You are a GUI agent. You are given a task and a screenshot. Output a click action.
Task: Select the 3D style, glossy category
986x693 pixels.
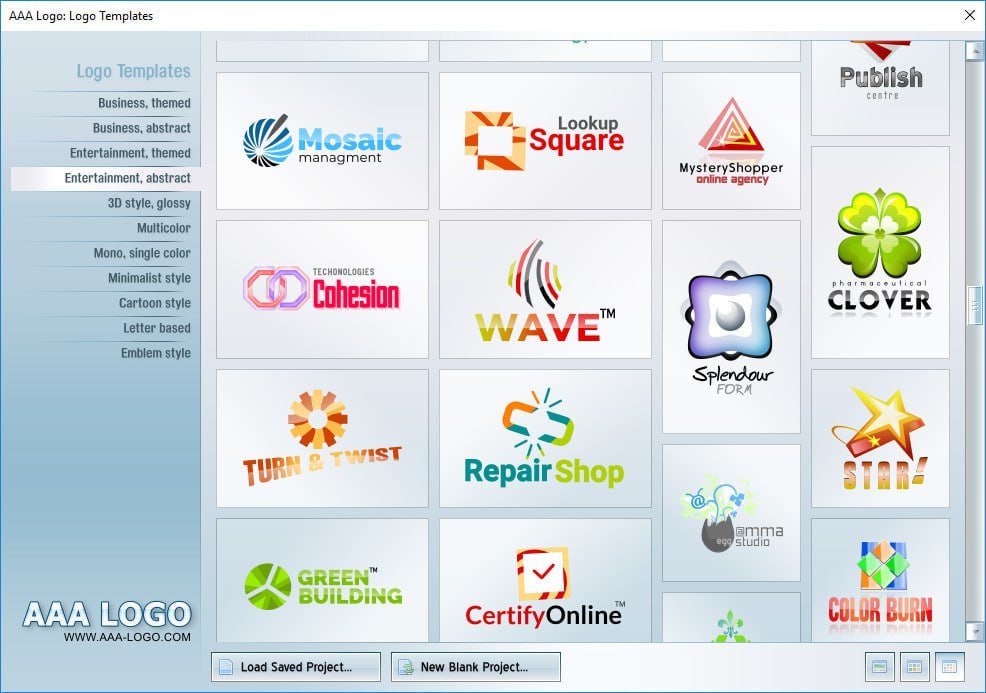coord(149,203)
